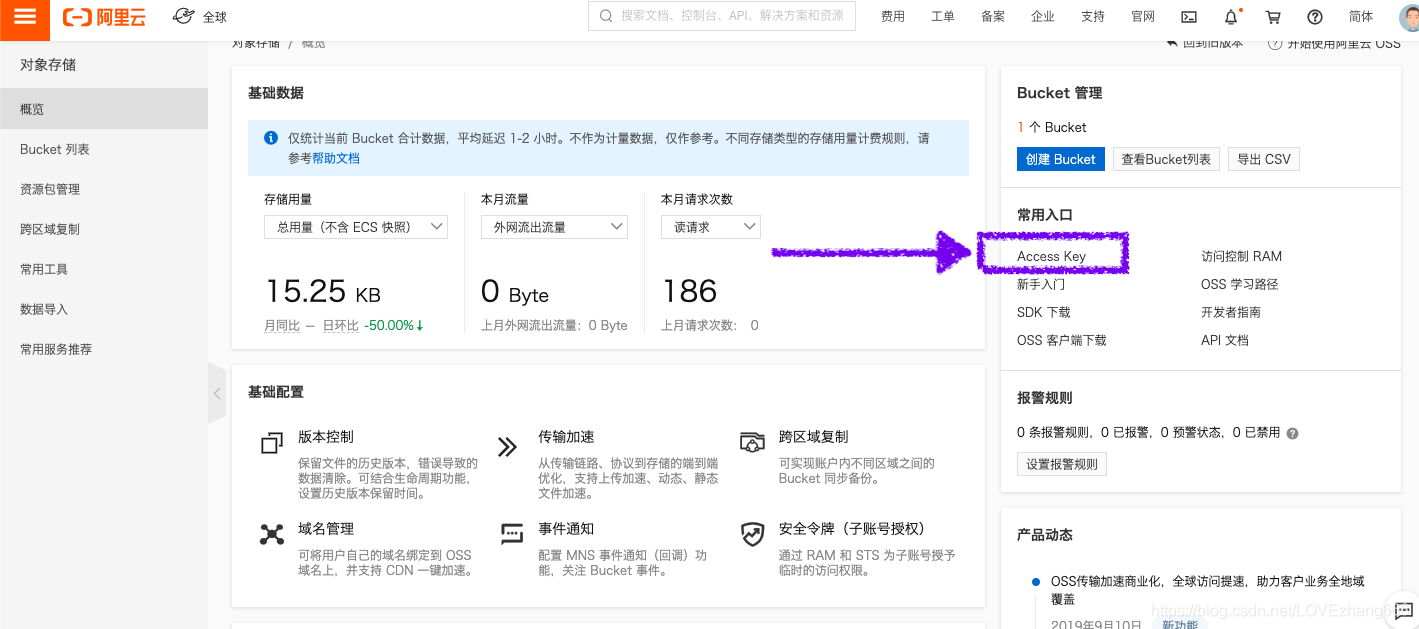Select 概览 in the sidebar

104,109
